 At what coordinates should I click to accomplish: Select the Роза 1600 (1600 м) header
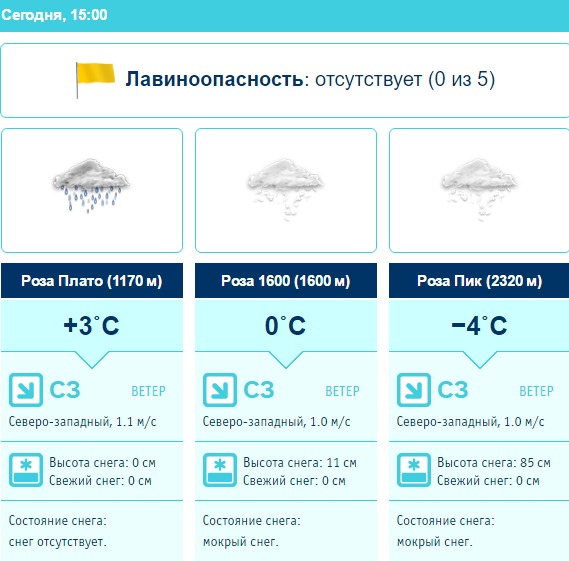pos(286,281)
